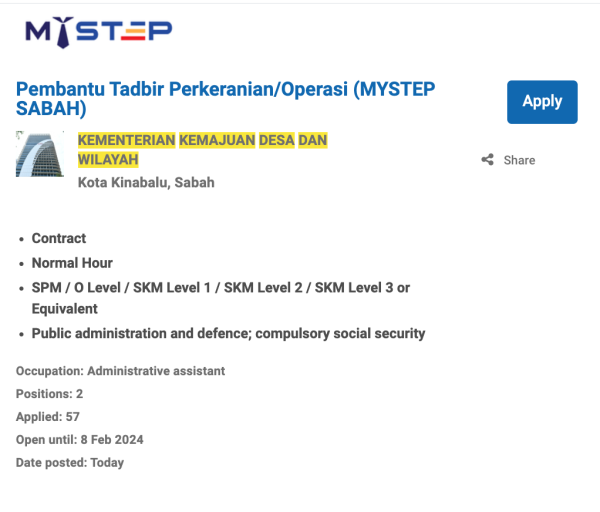Click the highlighted word KEMENTERIAN
600x512 pixels.
(126, 139)
